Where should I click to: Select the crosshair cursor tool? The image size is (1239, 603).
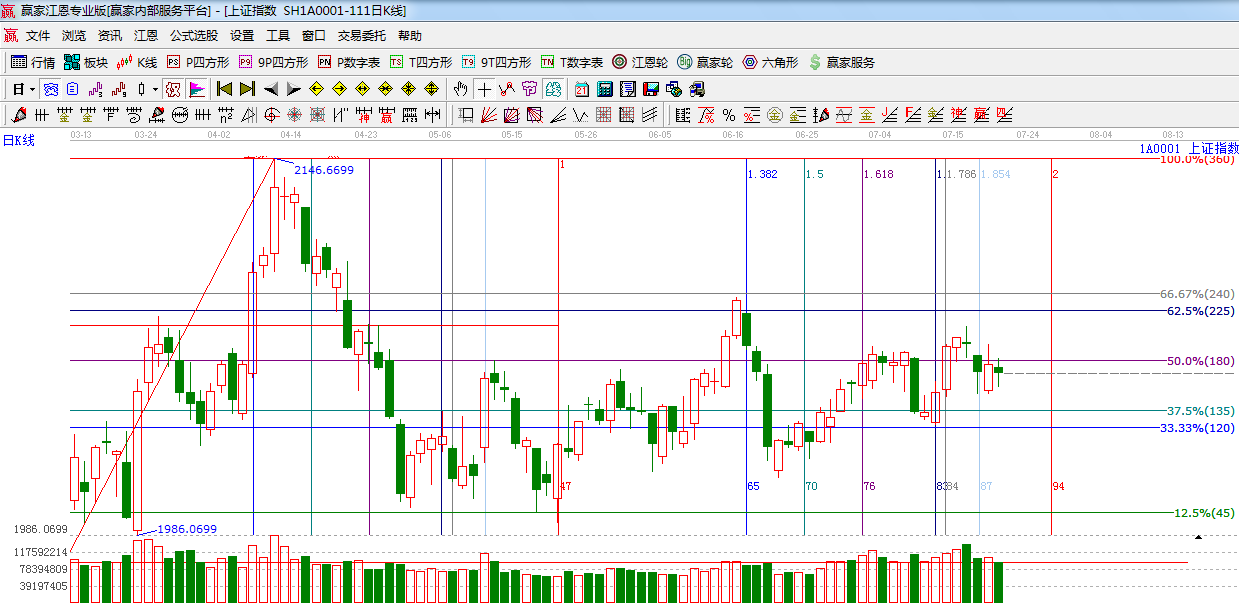click(484, 89)
